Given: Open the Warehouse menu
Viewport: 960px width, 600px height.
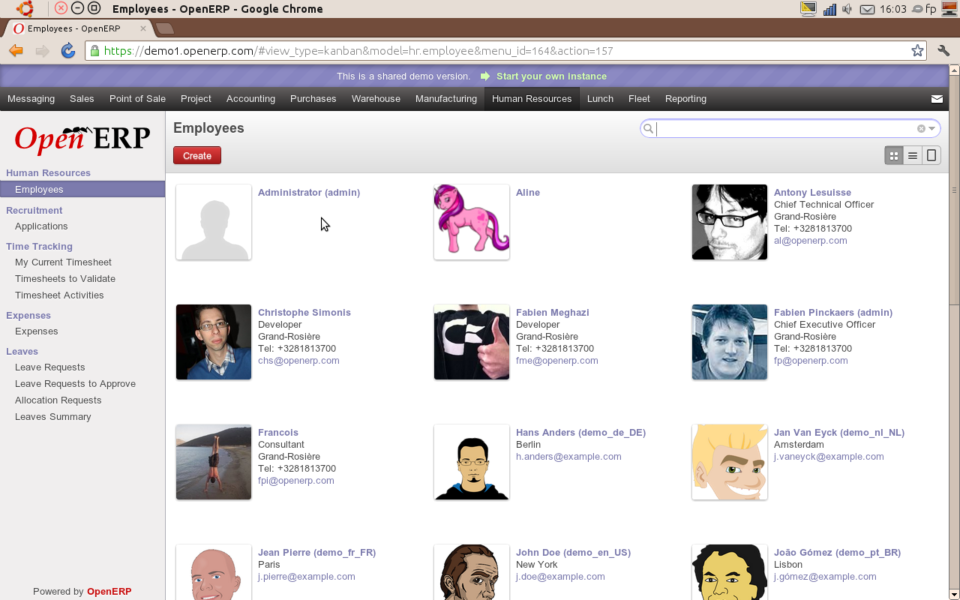Looking at the screenshot, I should click(x=376, y=99).
